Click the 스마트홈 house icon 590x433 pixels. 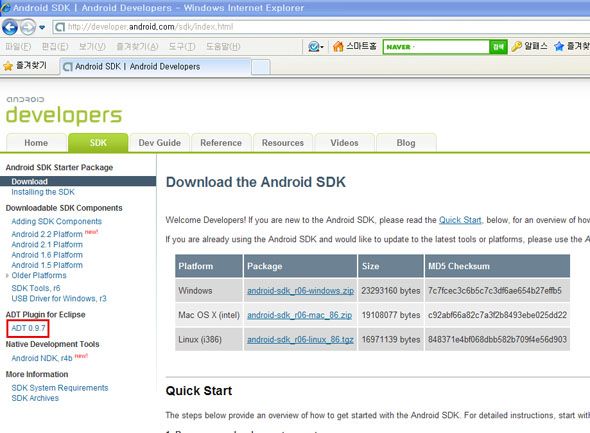[338, 47]
